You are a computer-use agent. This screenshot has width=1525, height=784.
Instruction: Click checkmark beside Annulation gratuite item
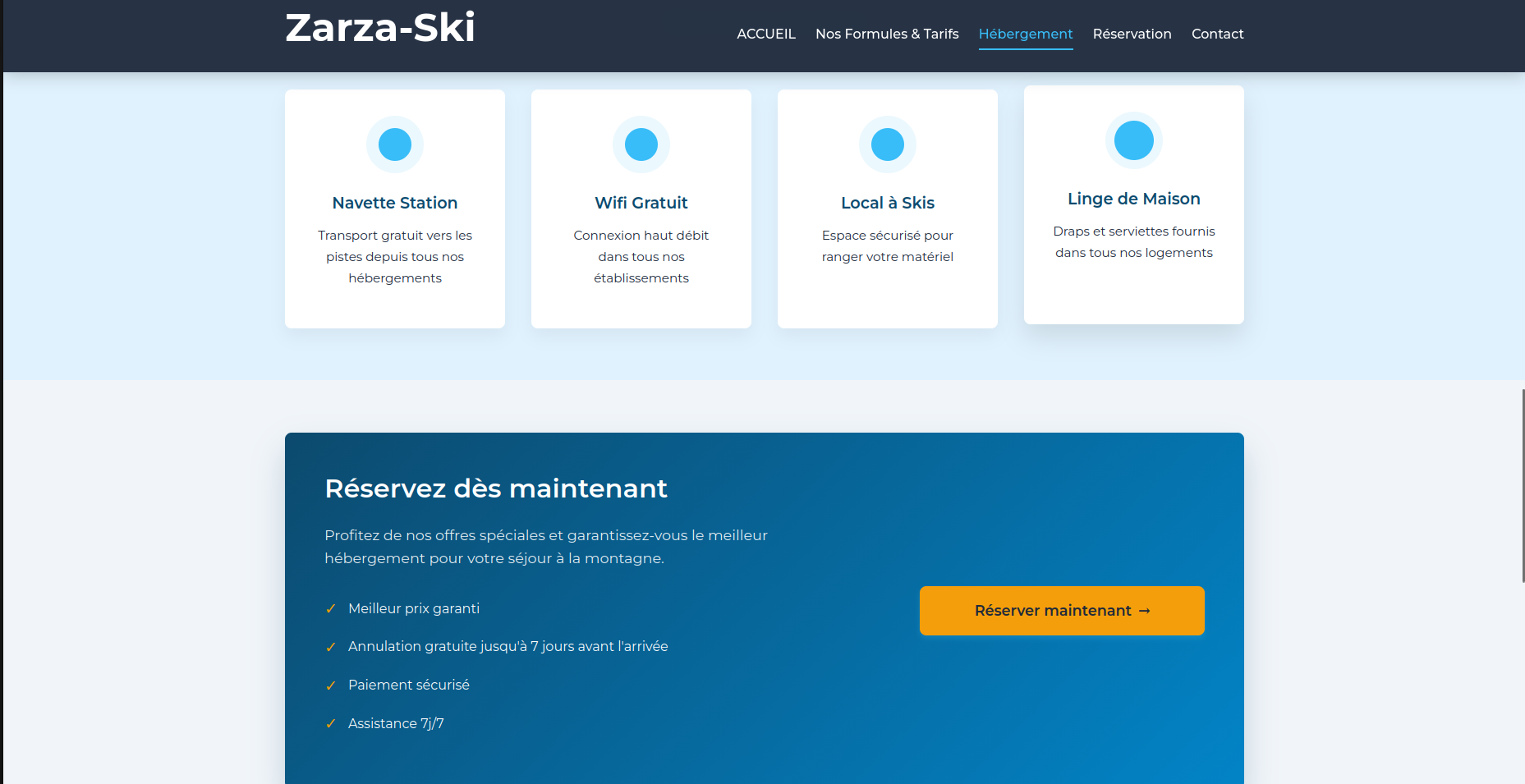(331, 647)
